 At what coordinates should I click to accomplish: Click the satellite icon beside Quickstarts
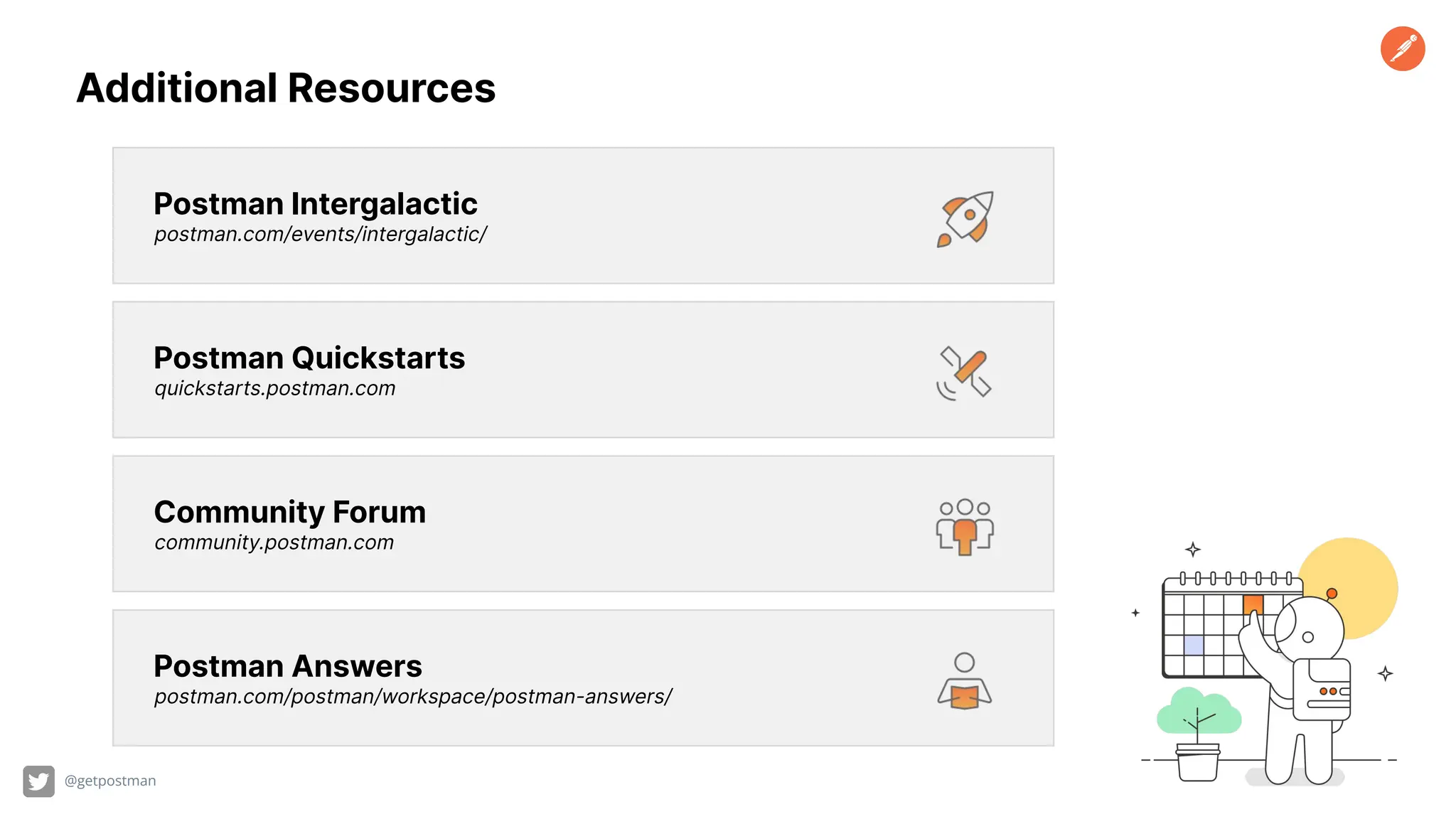[x=964, y=373]
